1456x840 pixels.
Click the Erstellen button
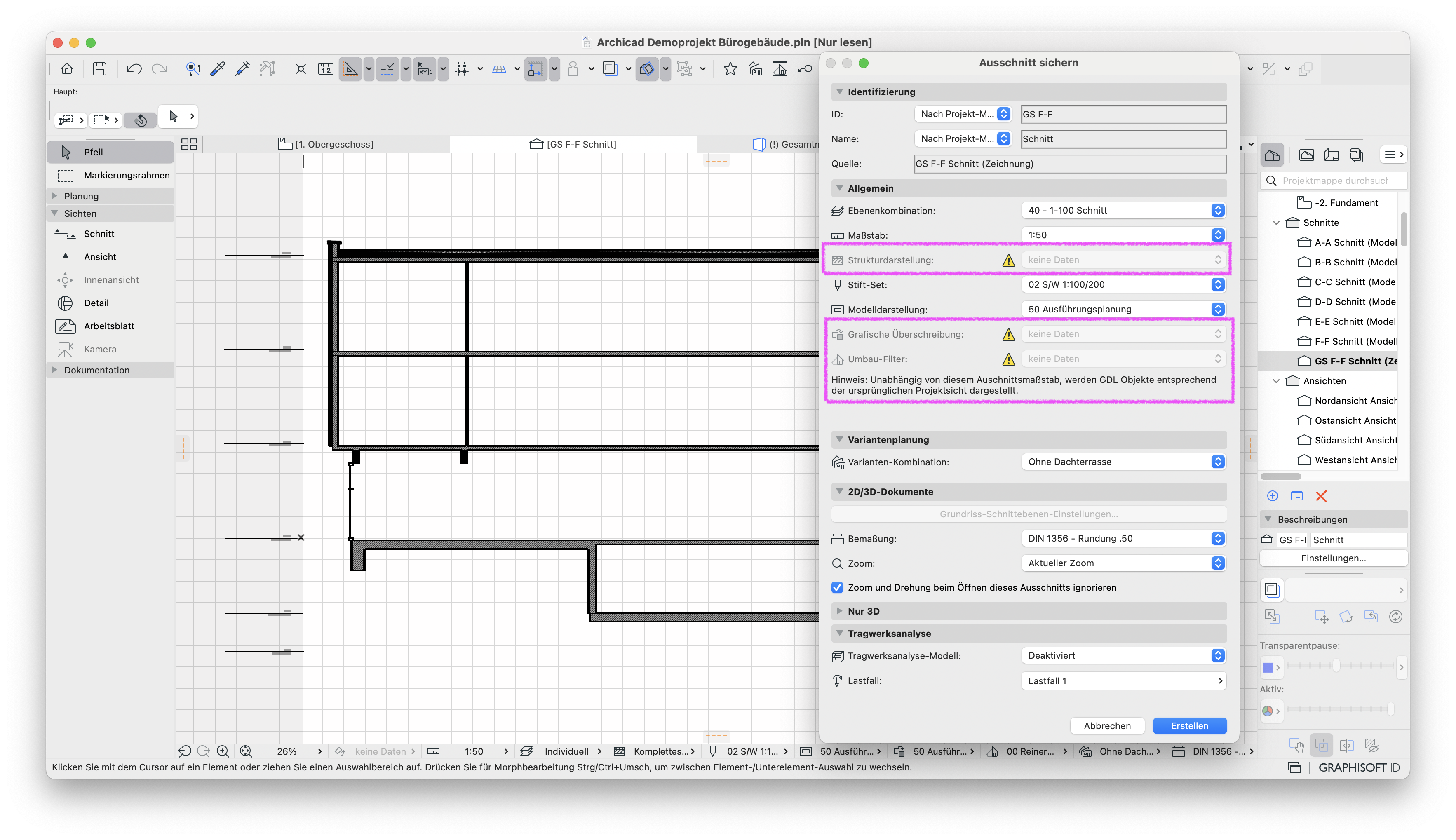coord(1189,726)
